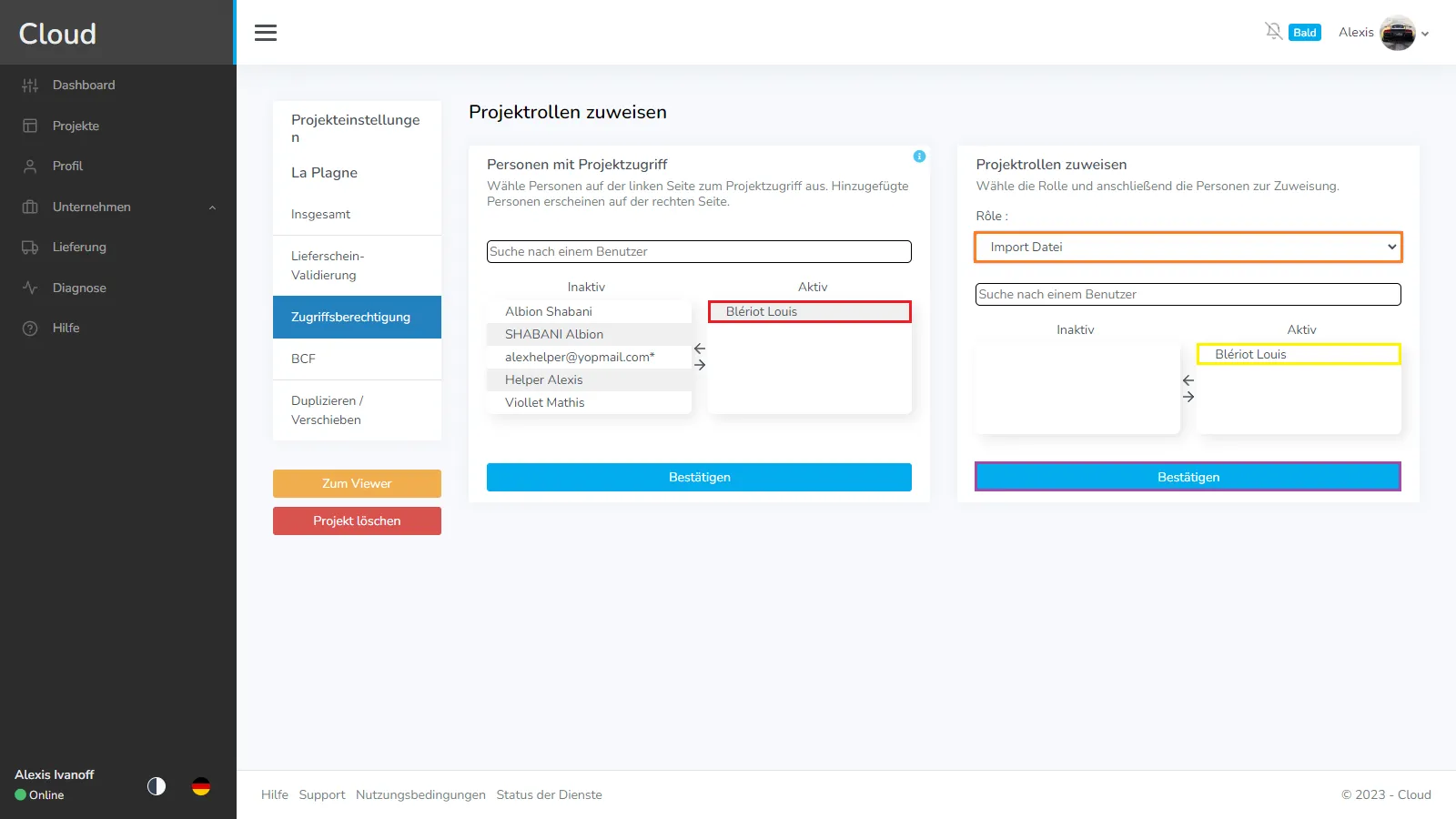
Task: Click left arrow between project access lists
Action: tap(700, 349)
